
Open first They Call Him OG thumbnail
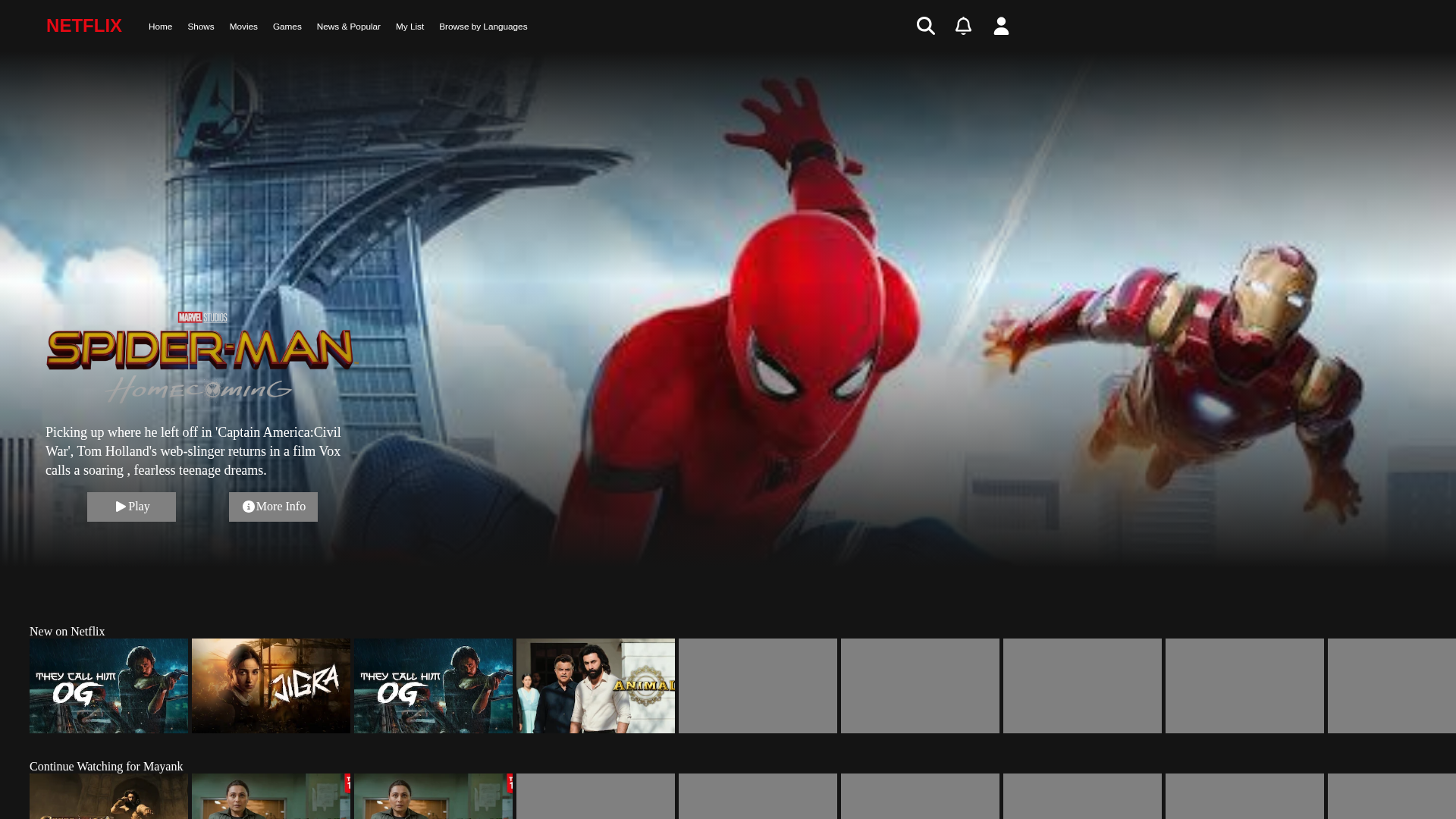108,686
